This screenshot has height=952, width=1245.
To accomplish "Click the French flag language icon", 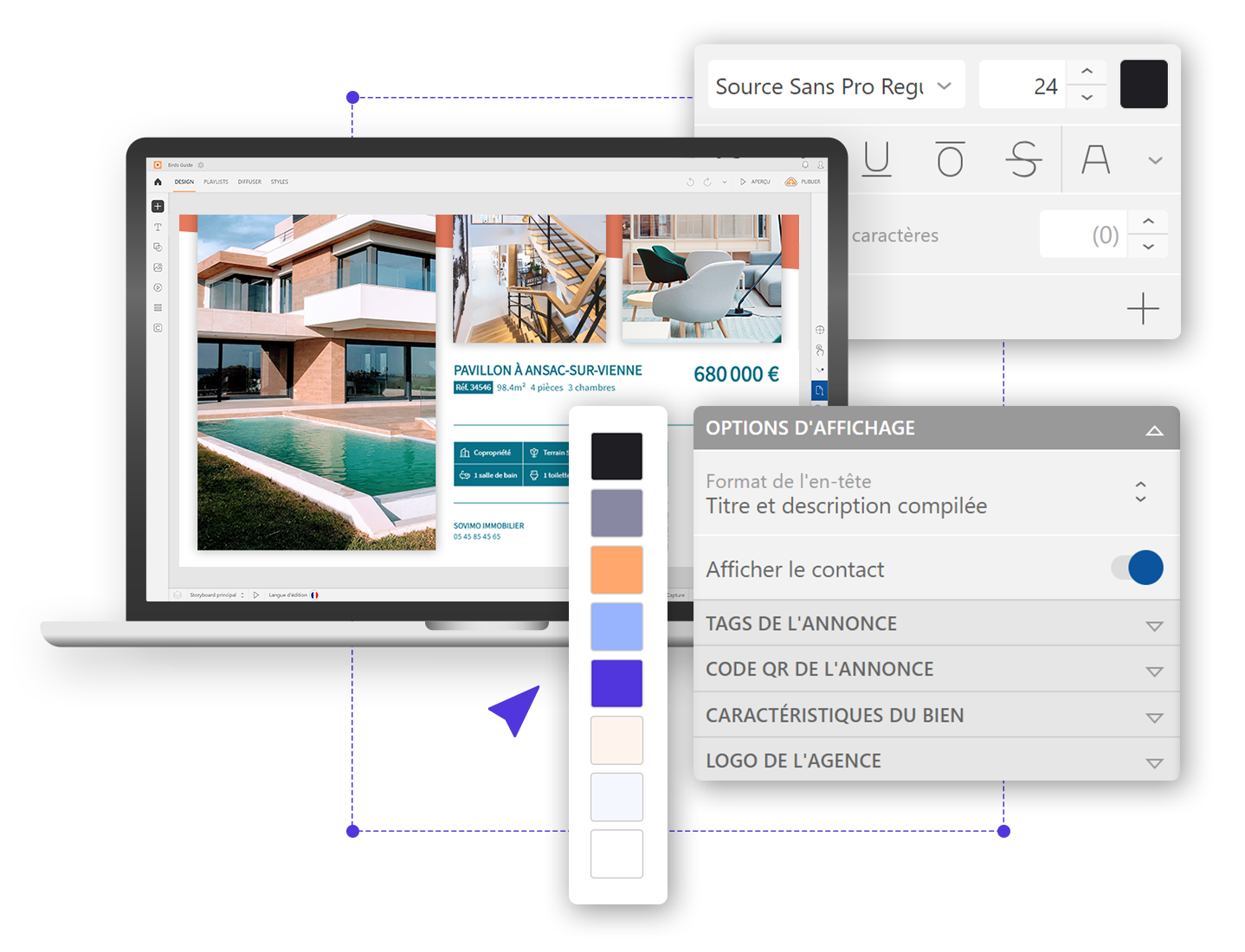I will click(x=314, y=595).
